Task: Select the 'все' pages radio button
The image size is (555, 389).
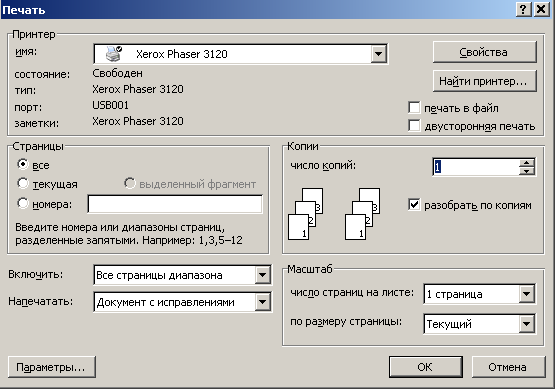Action: (x=23, y=164)
